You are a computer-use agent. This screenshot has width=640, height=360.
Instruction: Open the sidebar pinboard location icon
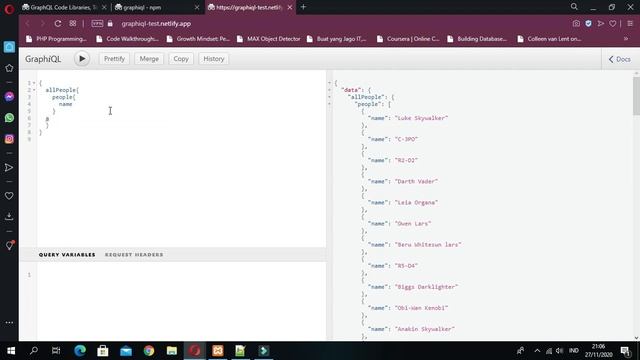(9, 245)
